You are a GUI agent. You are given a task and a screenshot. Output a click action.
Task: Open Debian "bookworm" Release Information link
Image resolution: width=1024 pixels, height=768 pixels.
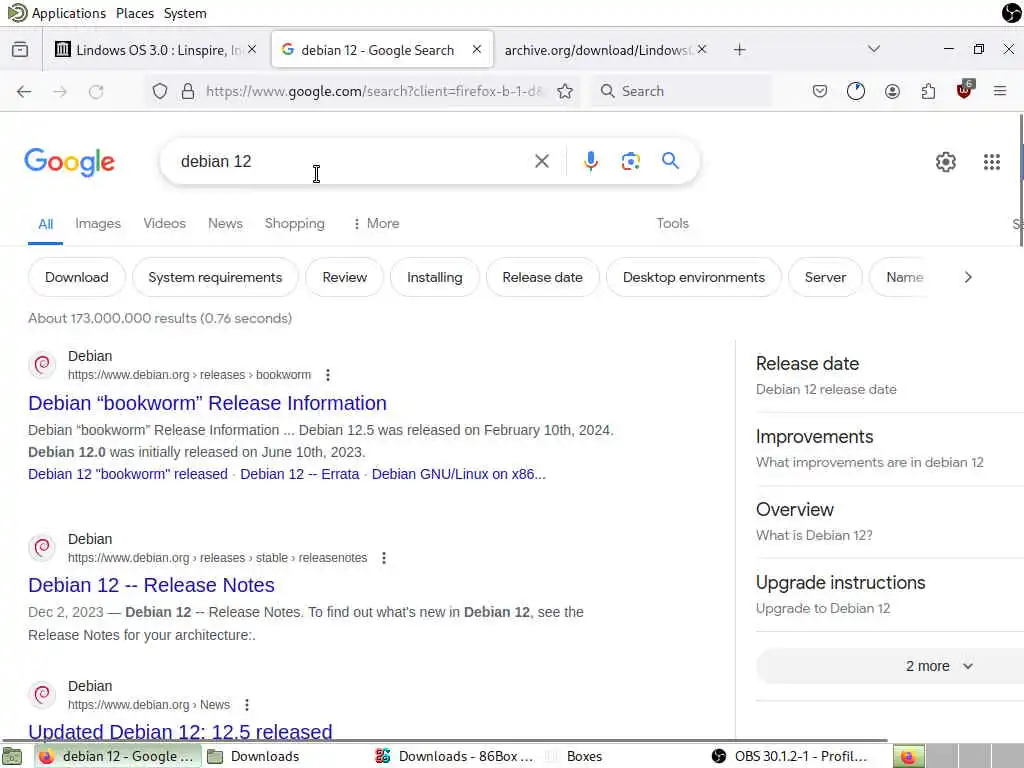point(207,403)
